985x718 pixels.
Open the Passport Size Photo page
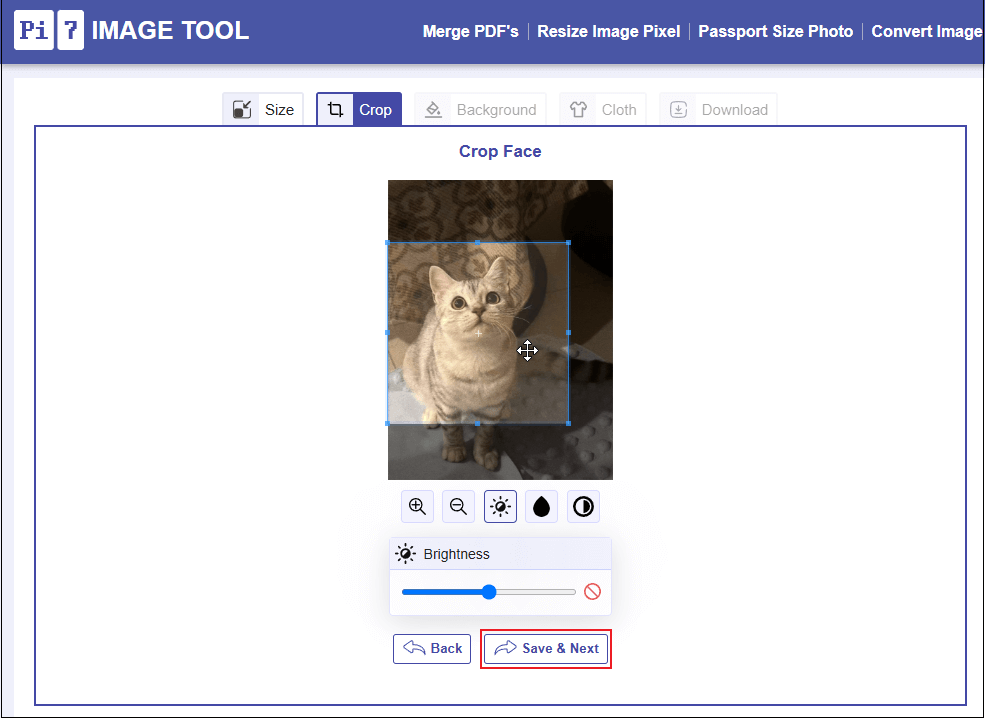[x=775, y=31]
